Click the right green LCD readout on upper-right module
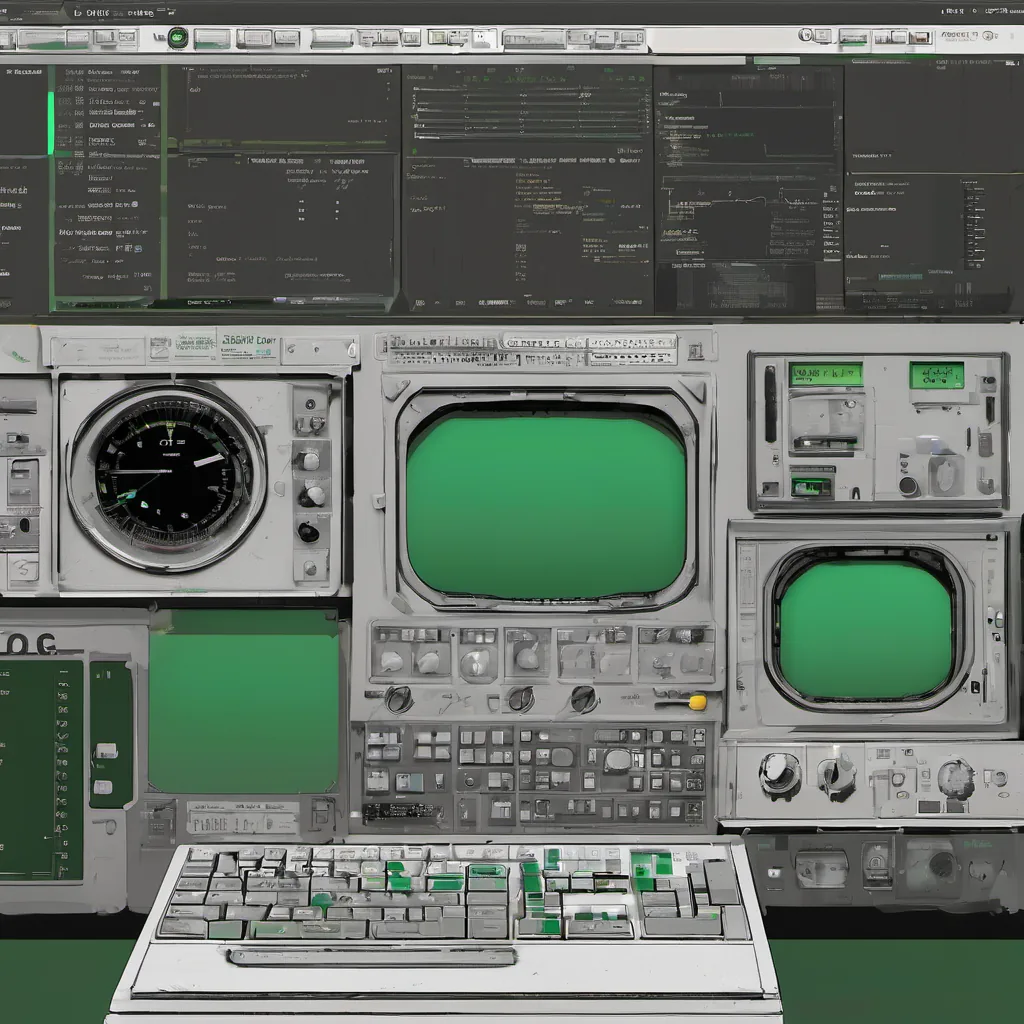Viewport: 1024px width, 1024px height. [x=937, y=375]
